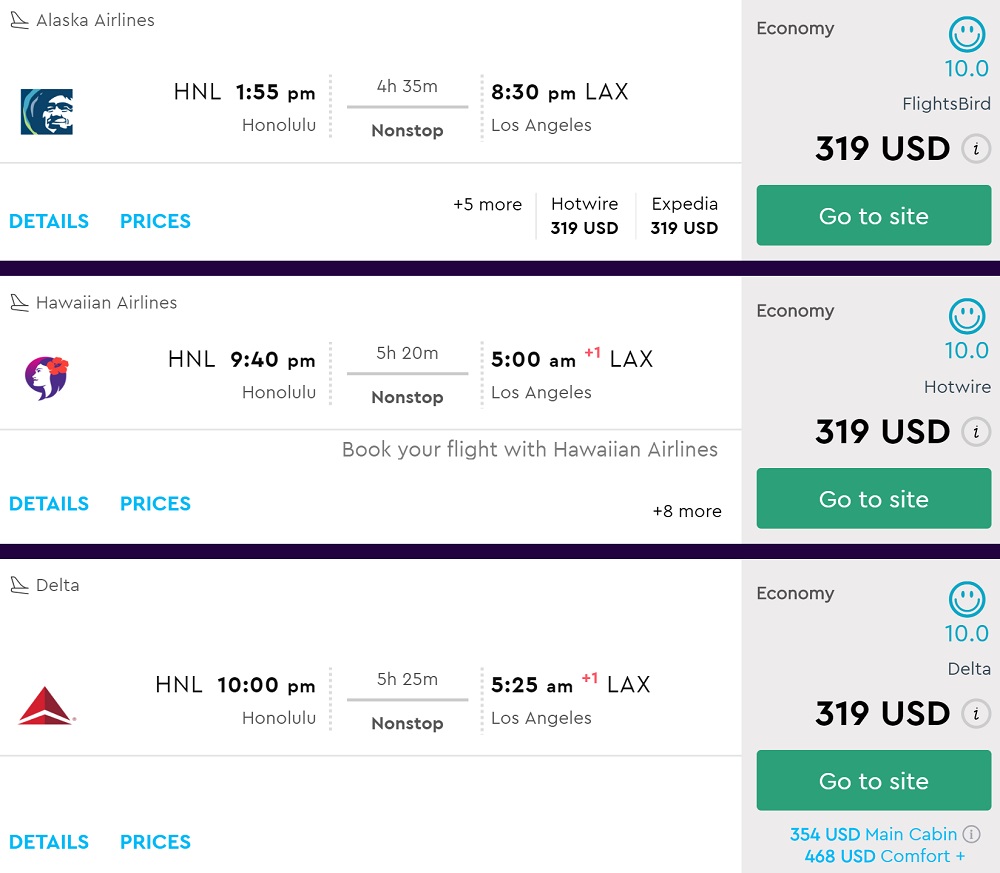This screenshot has height=873, width=1000.
Task: Expand DETAILS for the Hawaiian Airlines flight
Action: (x=49, y=504)
